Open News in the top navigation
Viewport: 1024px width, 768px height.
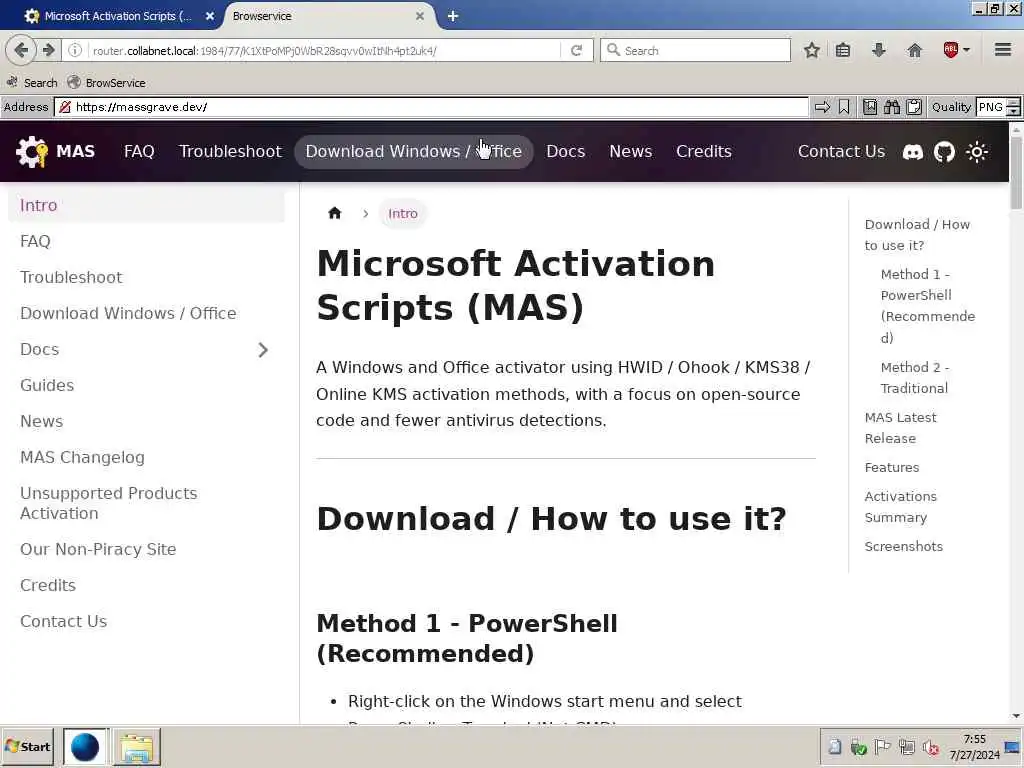[631, 152]
